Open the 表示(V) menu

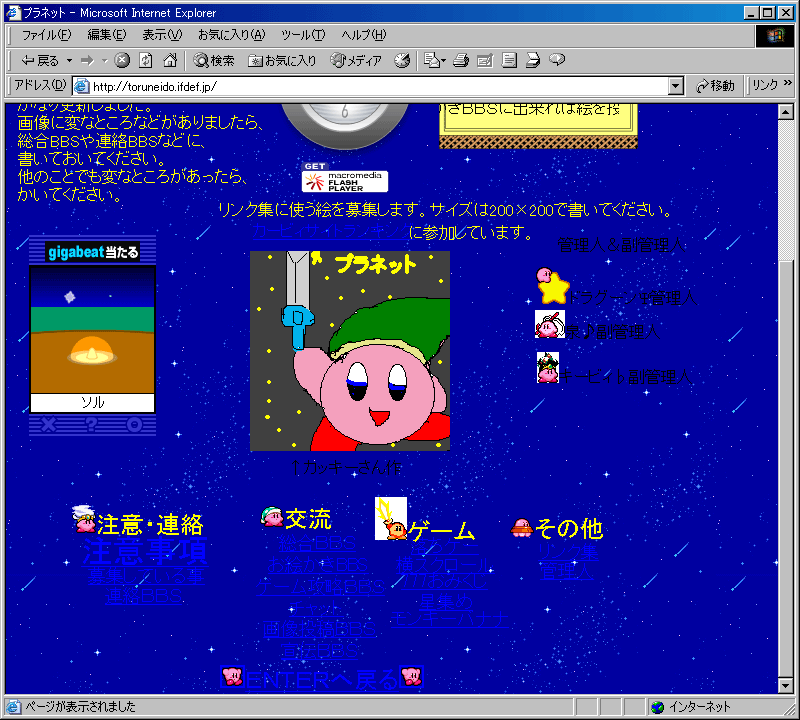click(x=162, y=35)
